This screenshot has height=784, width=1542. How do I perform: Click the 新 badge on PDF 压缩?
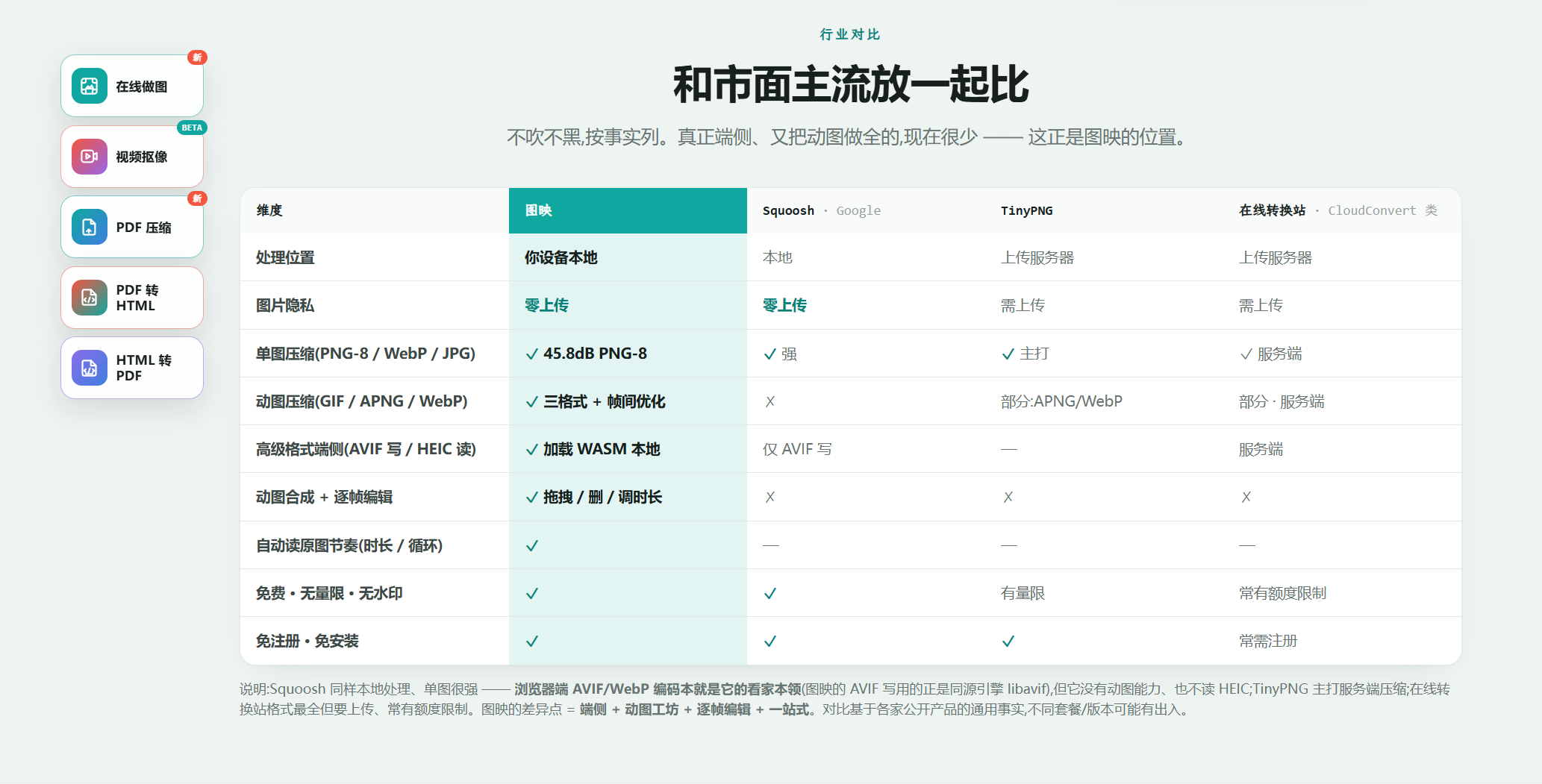pyautogui.click(x=197, y=198)
